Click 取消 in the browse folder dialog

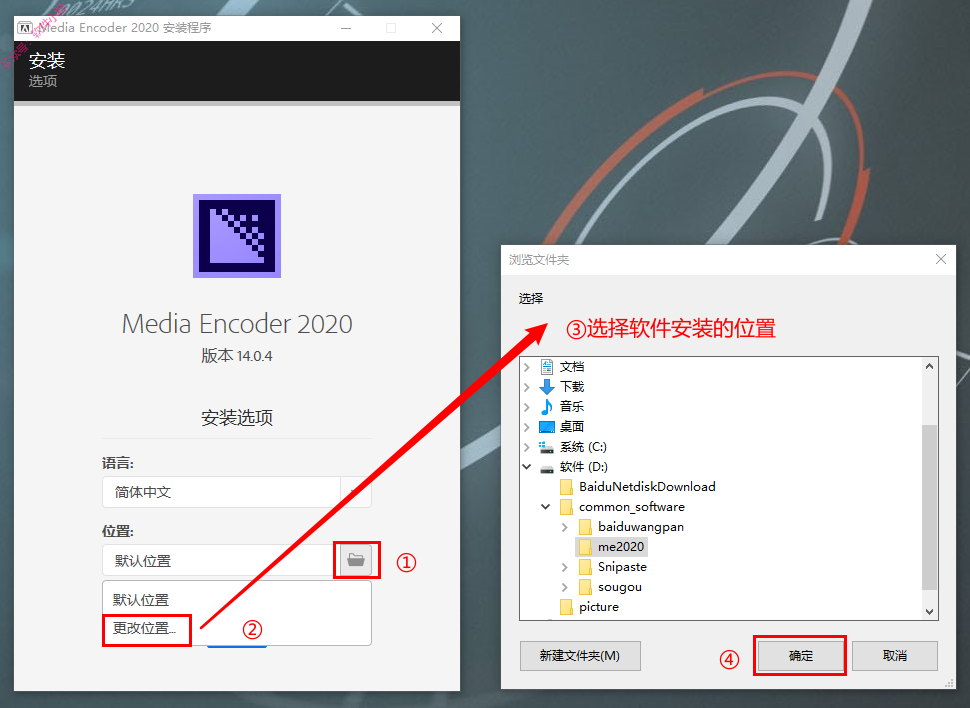[x=895, y=655]
